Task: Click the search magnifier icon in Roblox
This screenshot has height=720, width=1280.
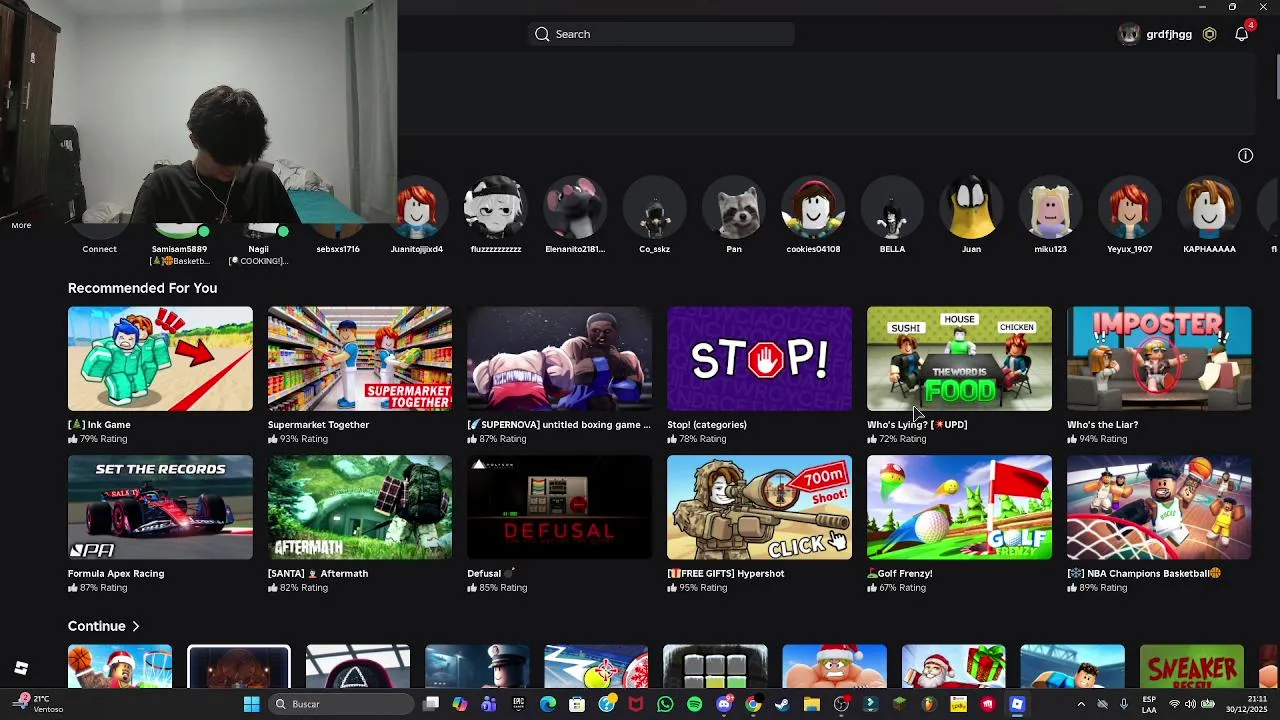Action: click(x=542, y=34)
